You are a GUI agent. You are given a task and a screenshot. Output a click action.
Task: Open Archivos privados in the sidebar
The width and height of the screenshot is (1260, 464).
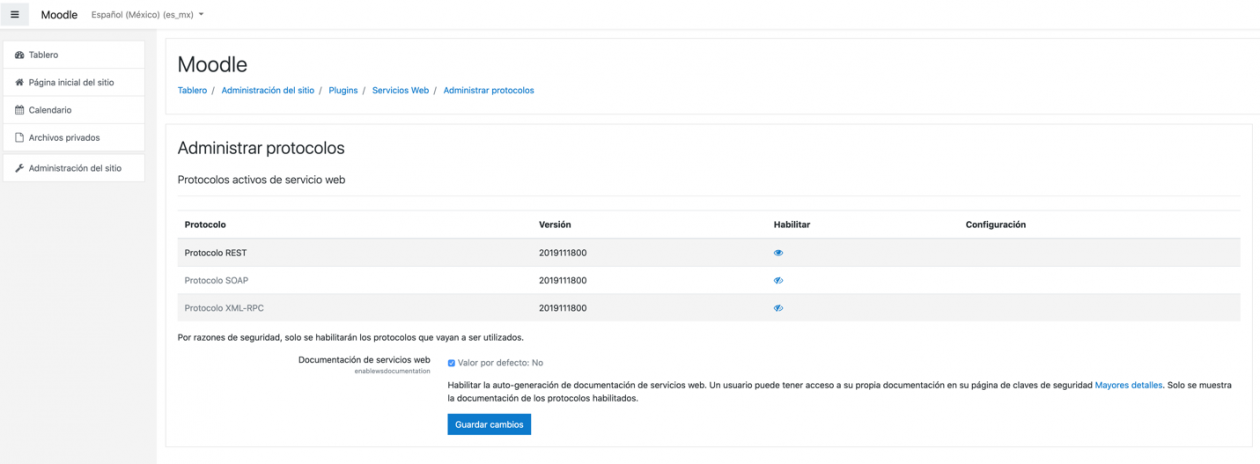click(x=74, y=138)
